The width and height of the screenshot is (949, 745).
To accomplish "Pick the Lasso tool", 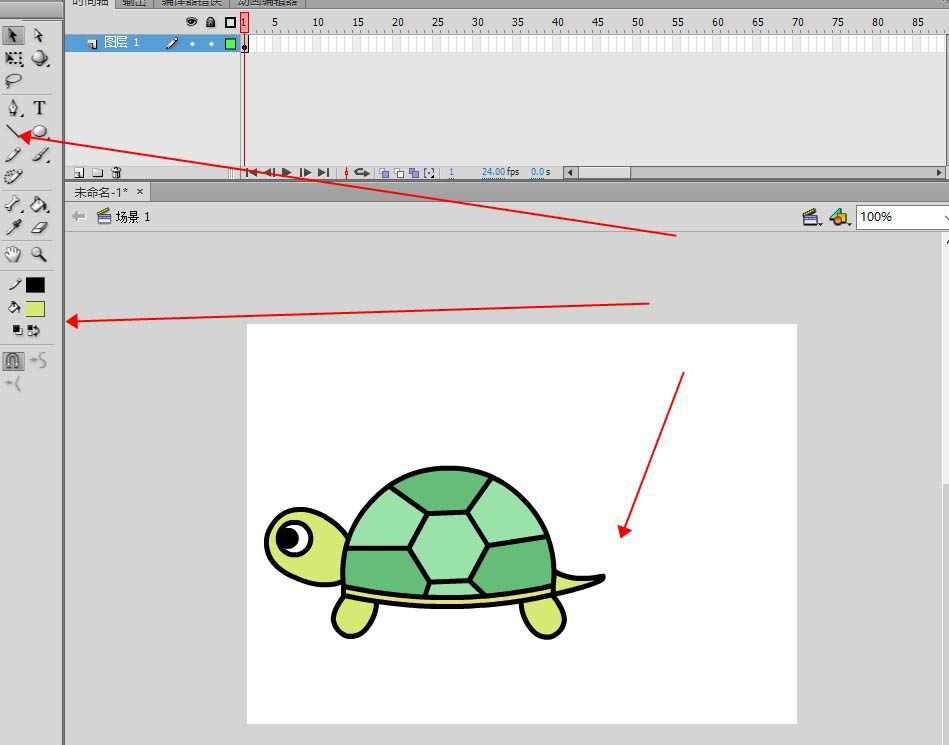I will click(x=14, y=81).
